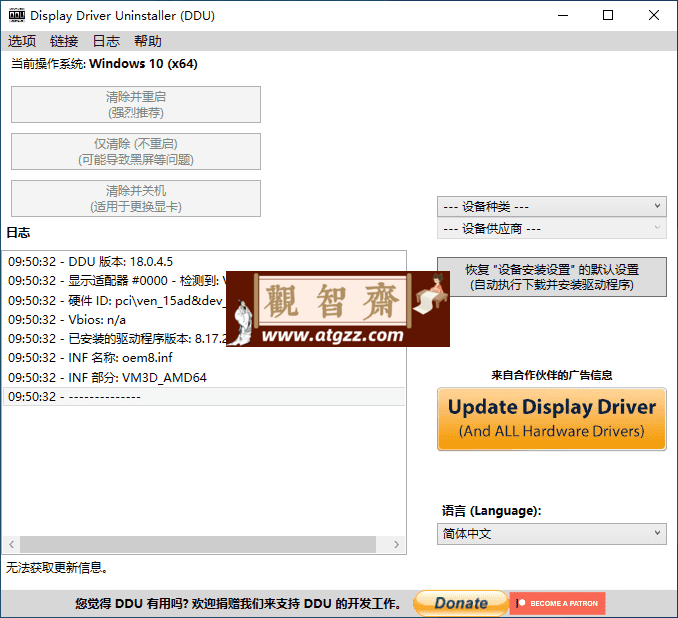678x618 pixels.
Task: Open the 日志 menu
Action: pos(106,41)
